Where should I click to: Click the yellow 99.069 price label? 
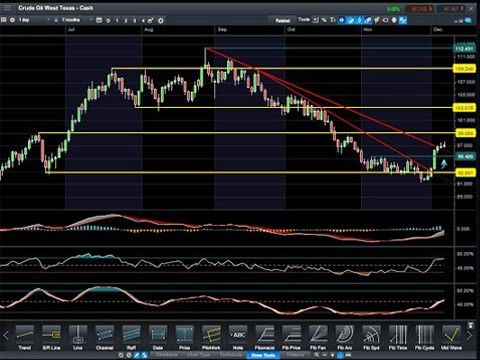(x=465, y=133)
